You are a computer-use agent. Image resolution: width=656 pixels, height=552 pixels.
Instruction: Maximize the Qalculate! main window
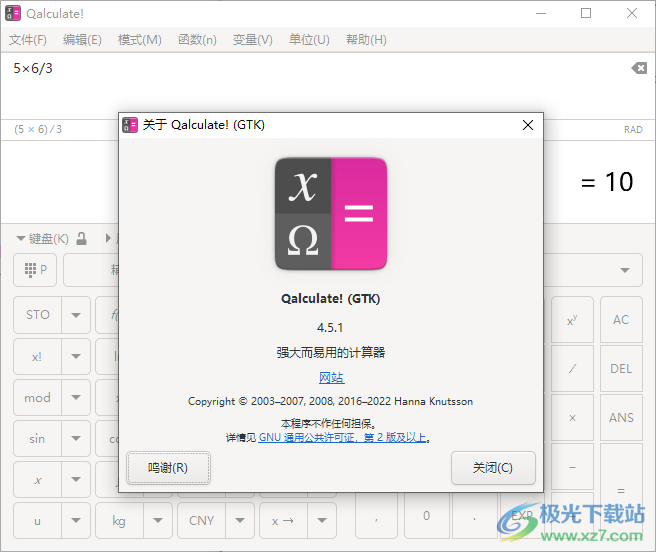point(586,13)
